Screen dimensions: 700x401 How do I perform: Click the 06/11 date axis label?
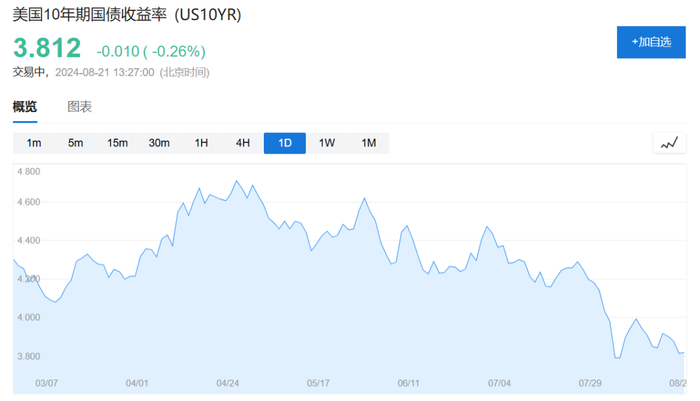(409, 383)
